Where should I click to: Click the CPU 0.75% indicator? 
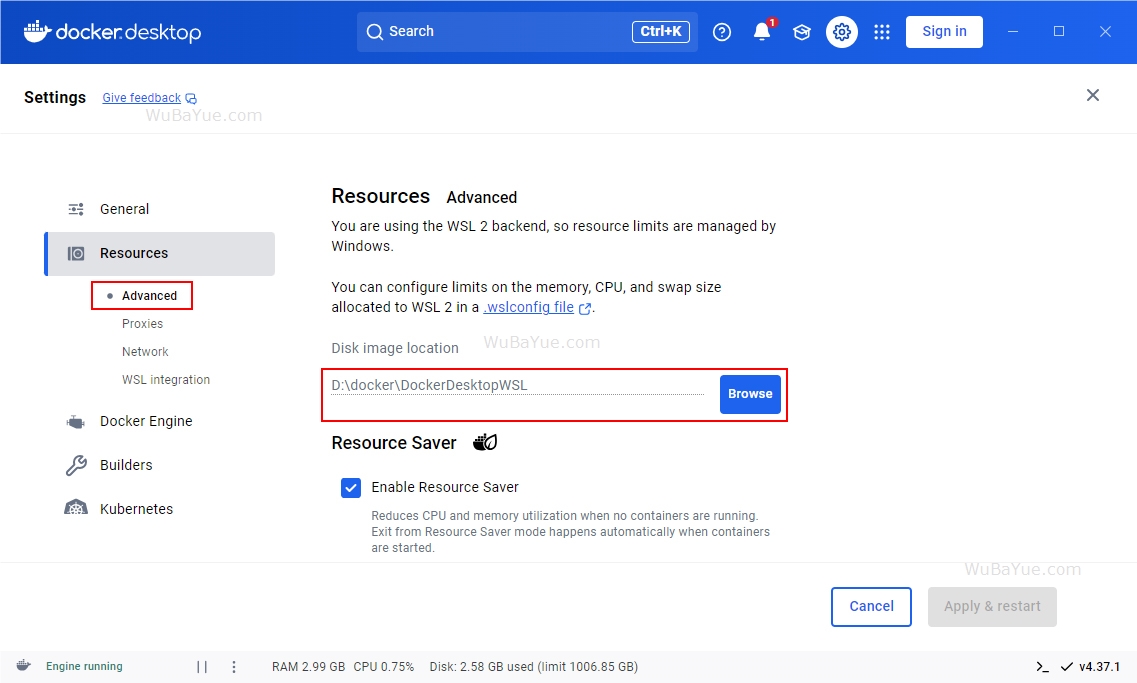[384, 667]
